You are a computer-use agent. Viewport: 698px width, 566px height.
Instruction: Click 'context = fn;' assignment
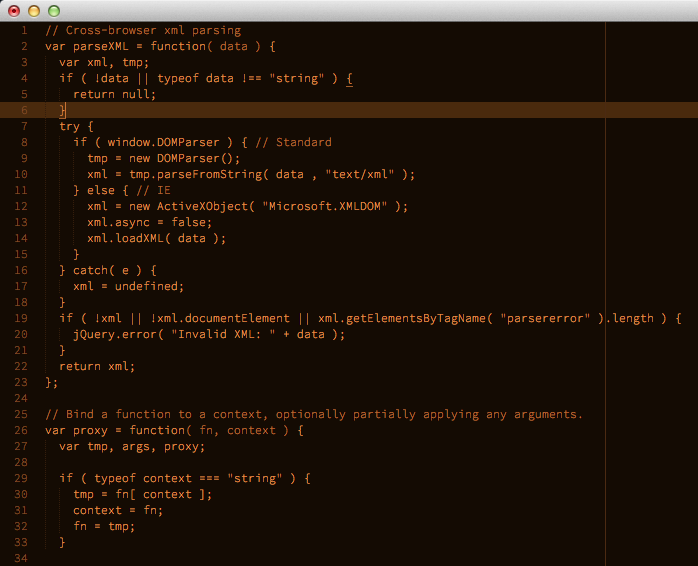(x=118, y=510)
